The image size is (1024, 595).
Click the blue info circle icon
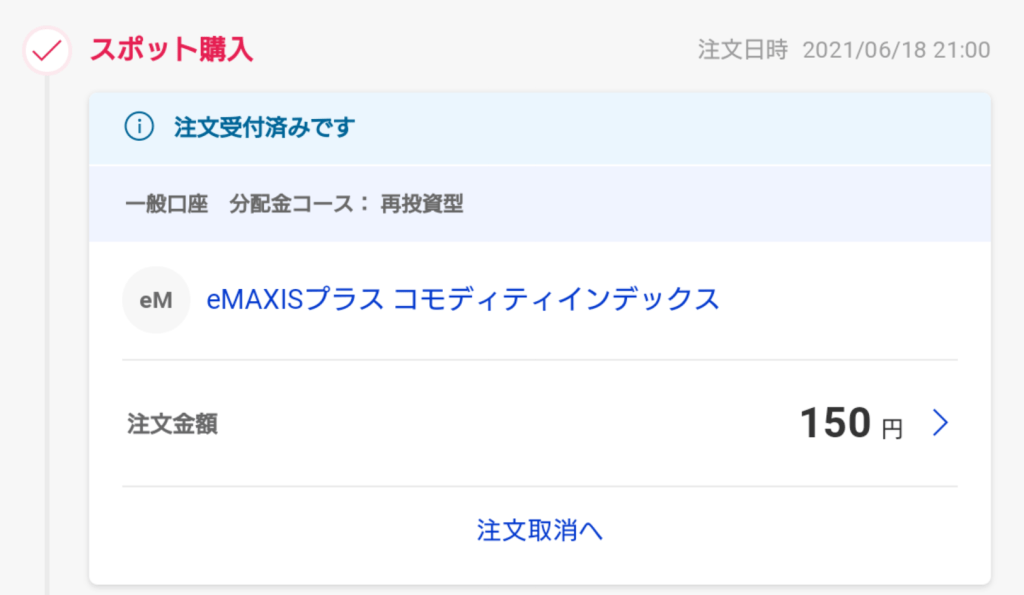point(139,127)
